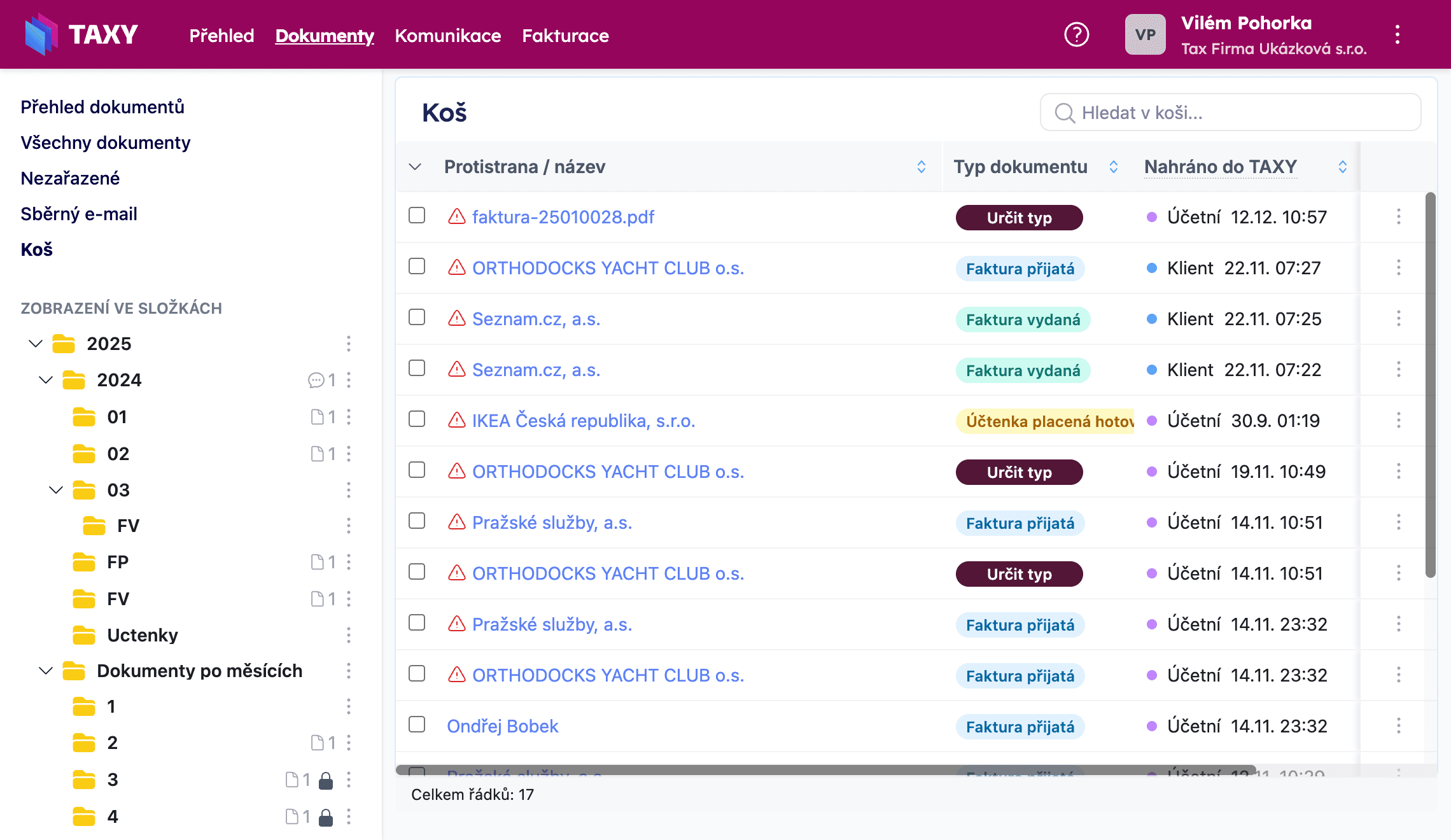Collapse the Dokumenty po měsících folder
The height and width of the screenshot is (840, 1451).
(x=46, y=671)
